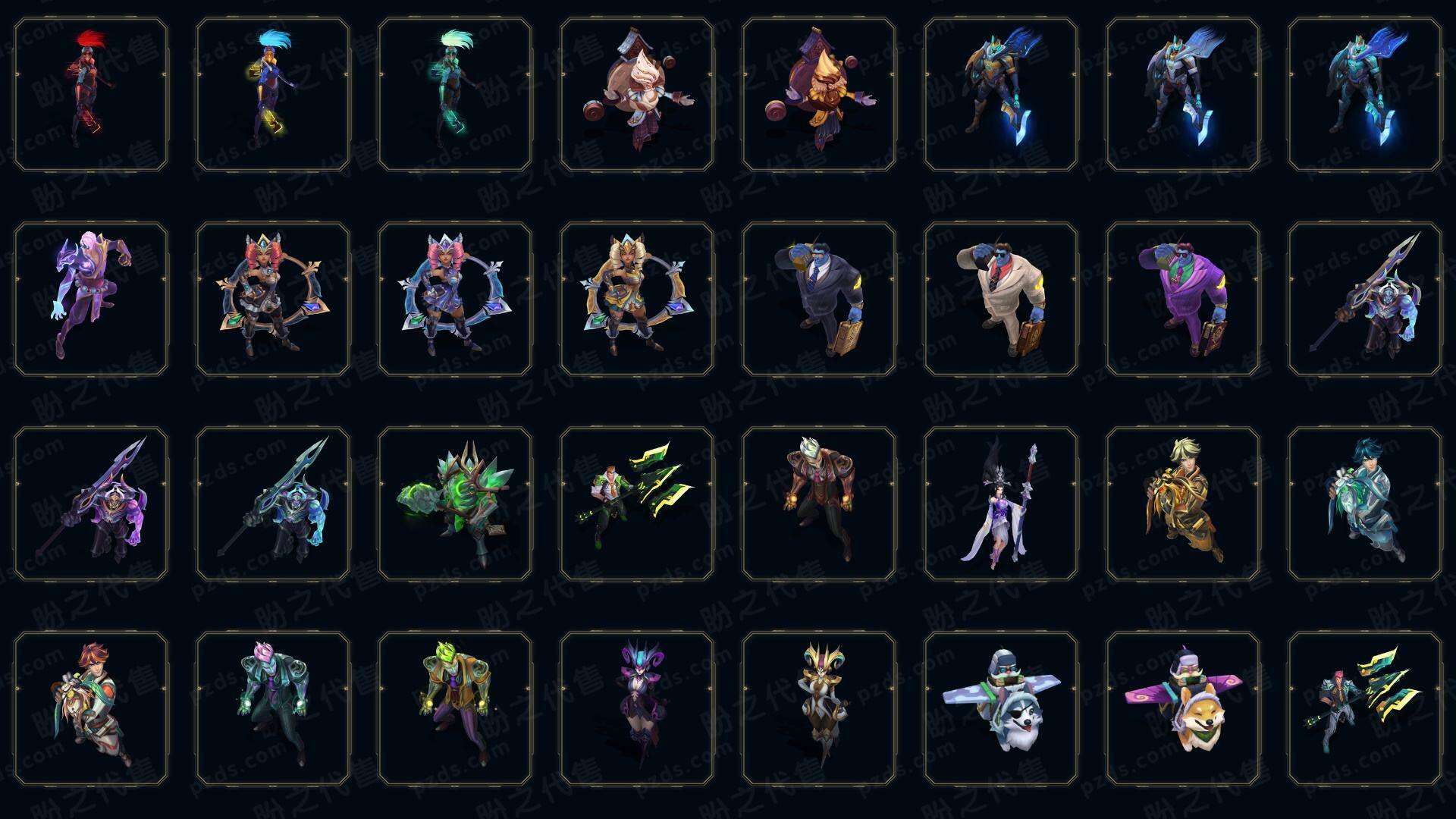Click the husky dog pilot airplane skin
Image resolution: width=1456 pixels, height=819 pixels.
point(1001,709)
